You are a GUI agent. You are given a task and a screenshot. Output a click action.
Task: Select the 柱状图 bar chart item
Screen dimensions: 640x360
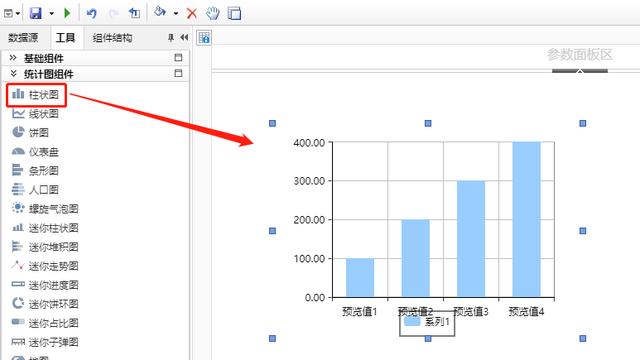(x=36, y=95)
